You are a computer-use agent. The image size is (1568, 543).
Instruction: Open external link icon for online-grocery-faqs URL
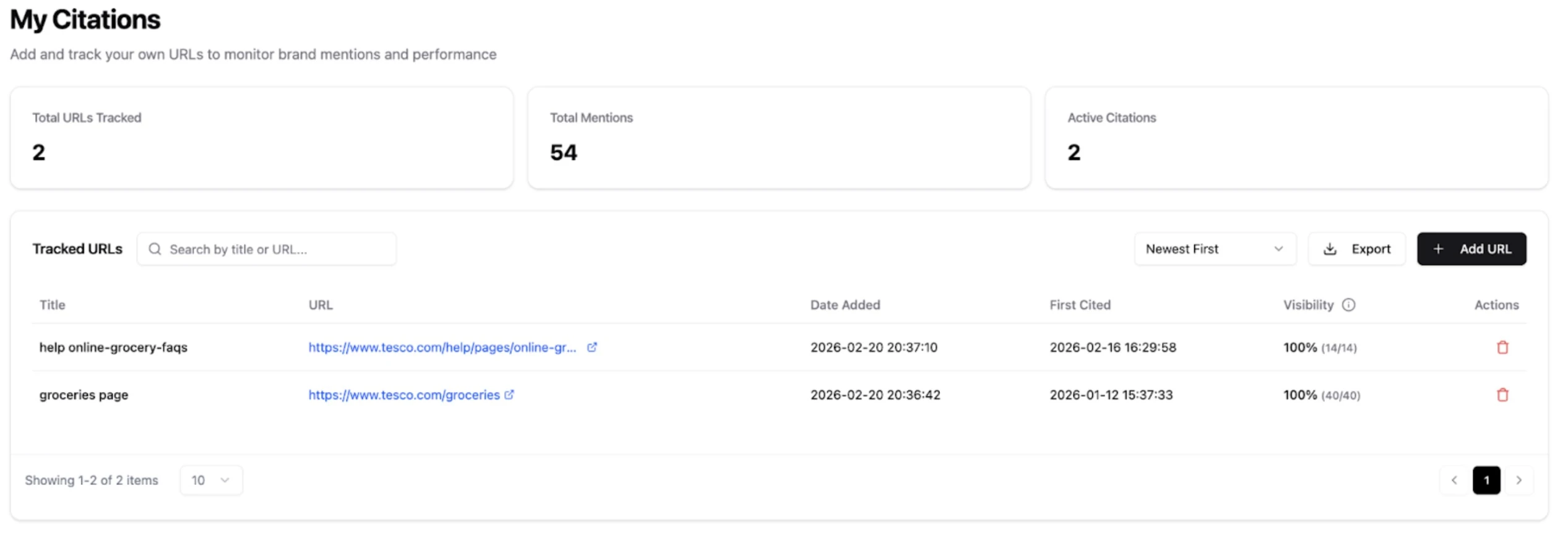pyautogui.click(x=592, y=348)
